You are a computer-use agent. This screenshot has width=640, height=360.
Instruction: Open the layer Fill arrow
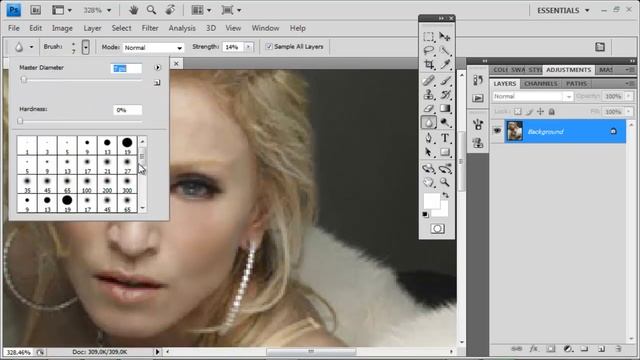click(628, 111)
